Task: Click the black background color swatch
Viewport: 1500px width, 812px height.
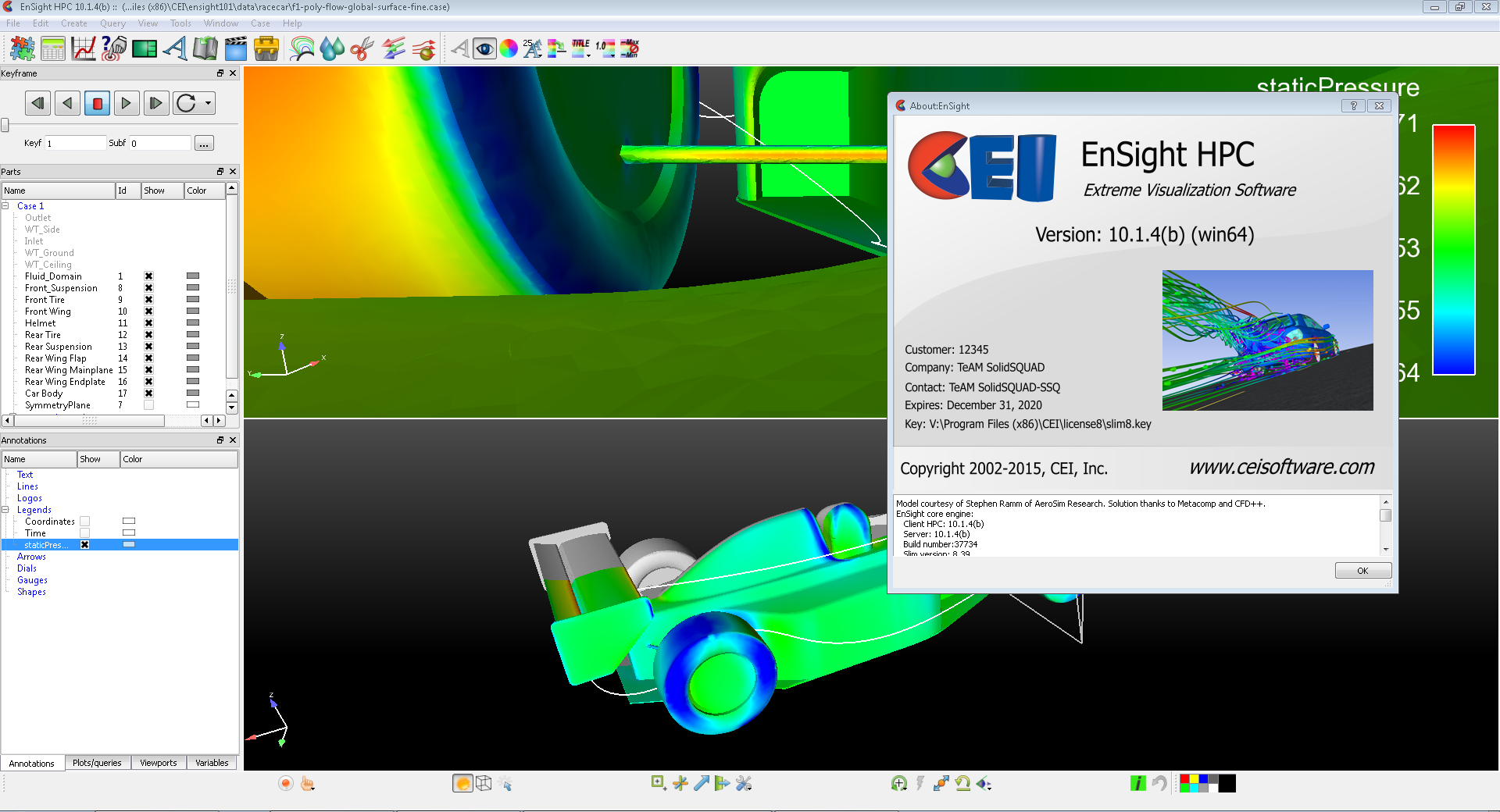Action: pyautogui.click(x=1227, y=783)
